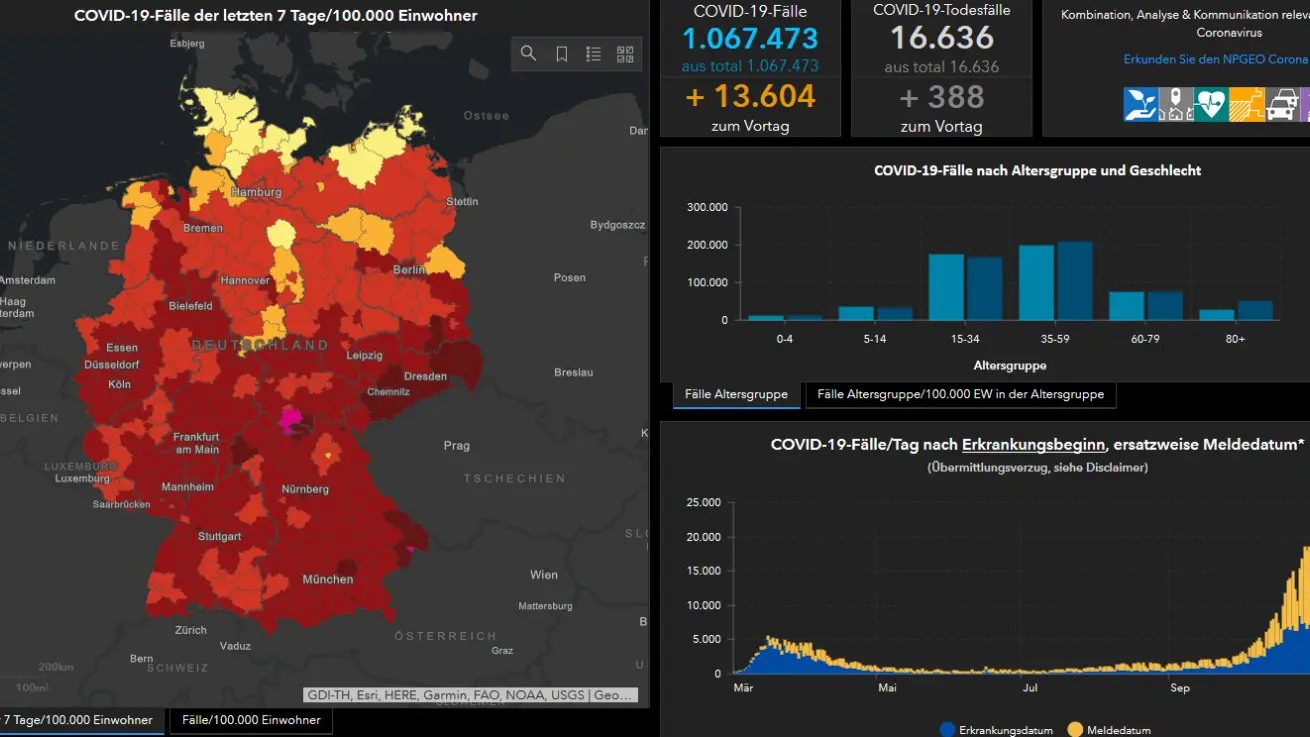
Task: Open Fälle Altersgruppe/100.000 EW tab
Action: coord(960,395)
